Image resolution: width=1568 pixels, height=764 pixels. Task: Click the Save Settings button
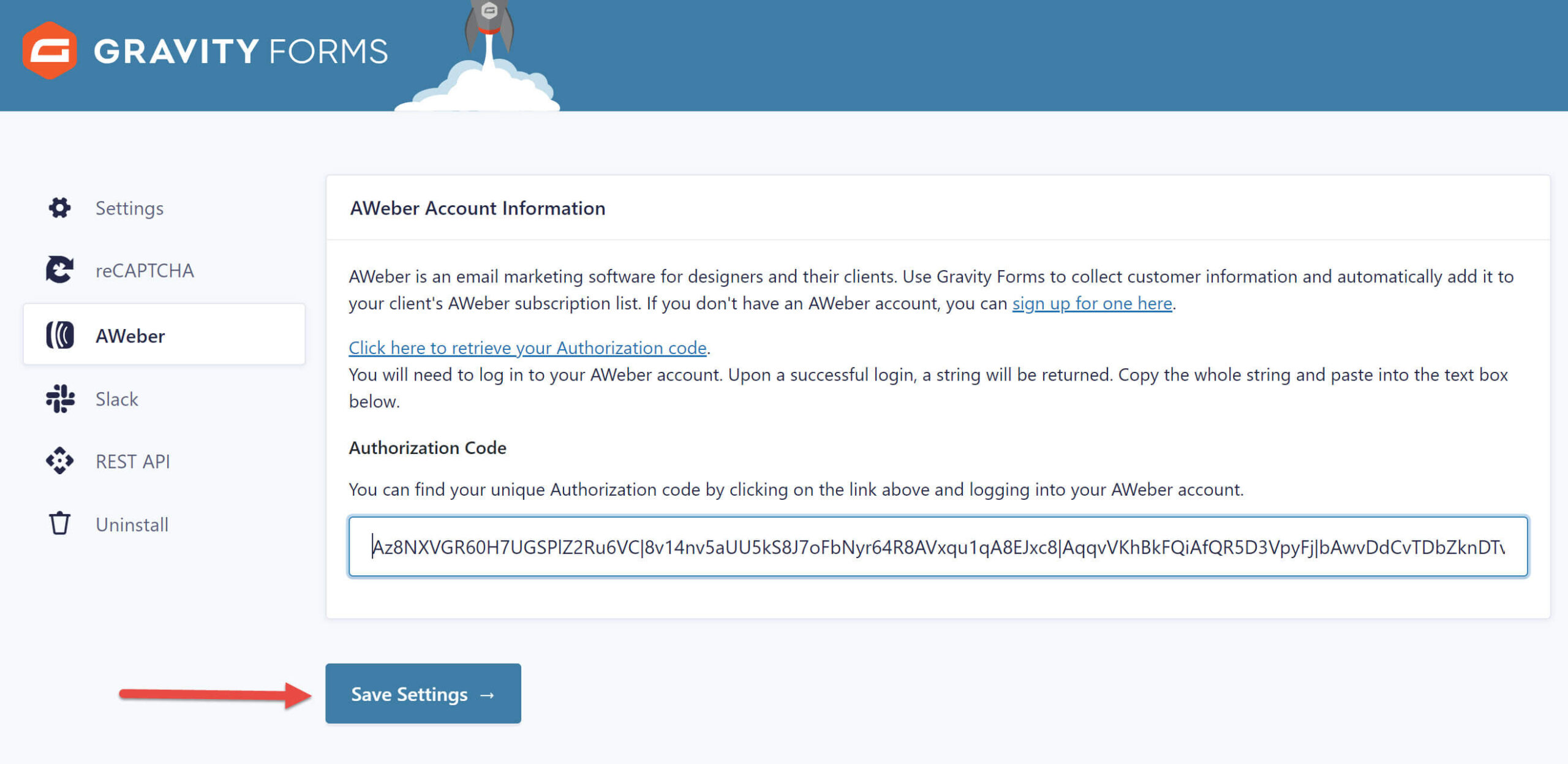pyautogui.click(x=423, y=694)
